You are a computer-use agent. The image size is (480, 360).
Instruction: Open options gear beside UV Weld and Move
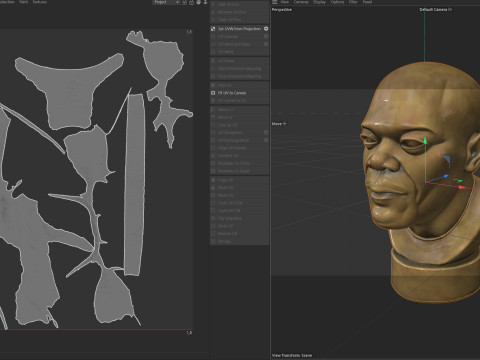tap(266, 44)
